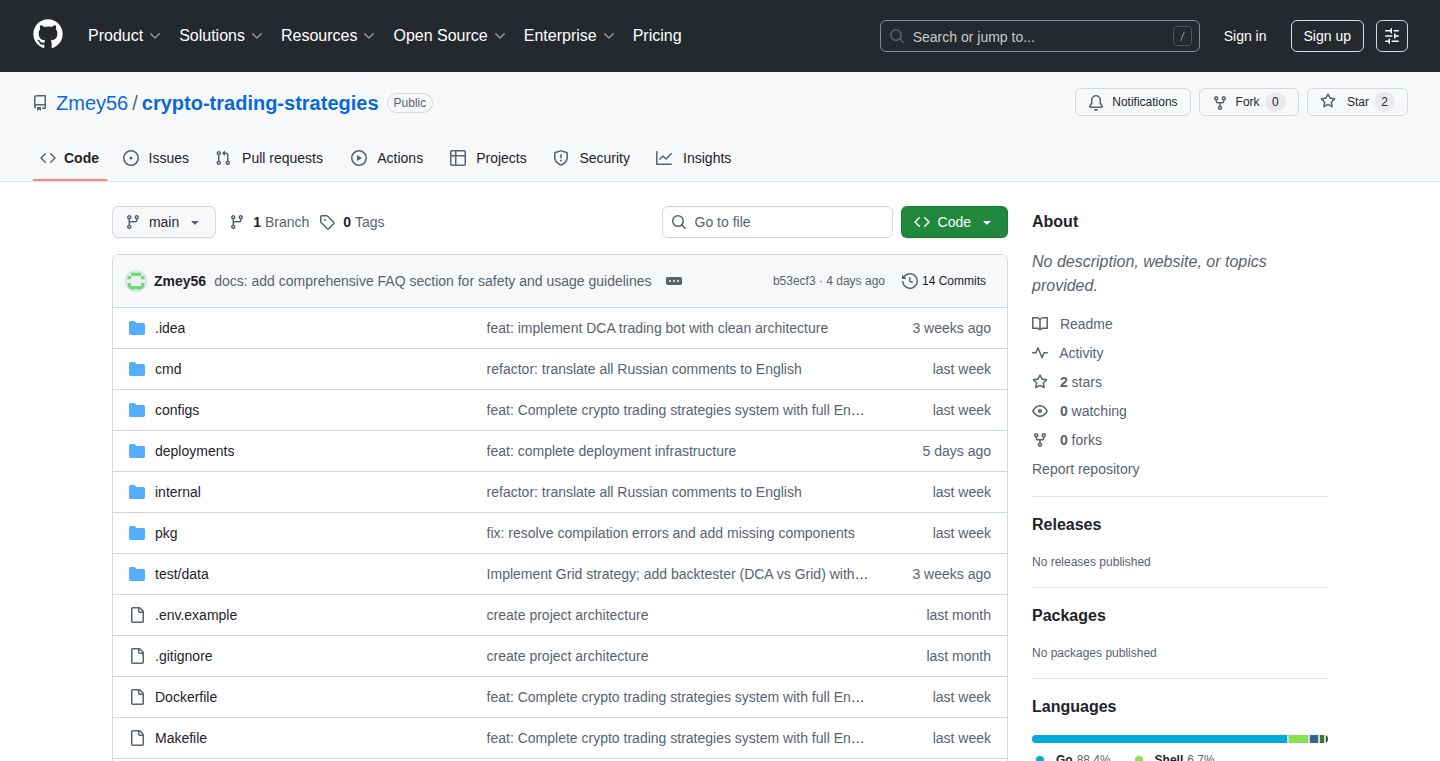
Task: Open the pkg compilation errors commit message
Action: point(670,533)
